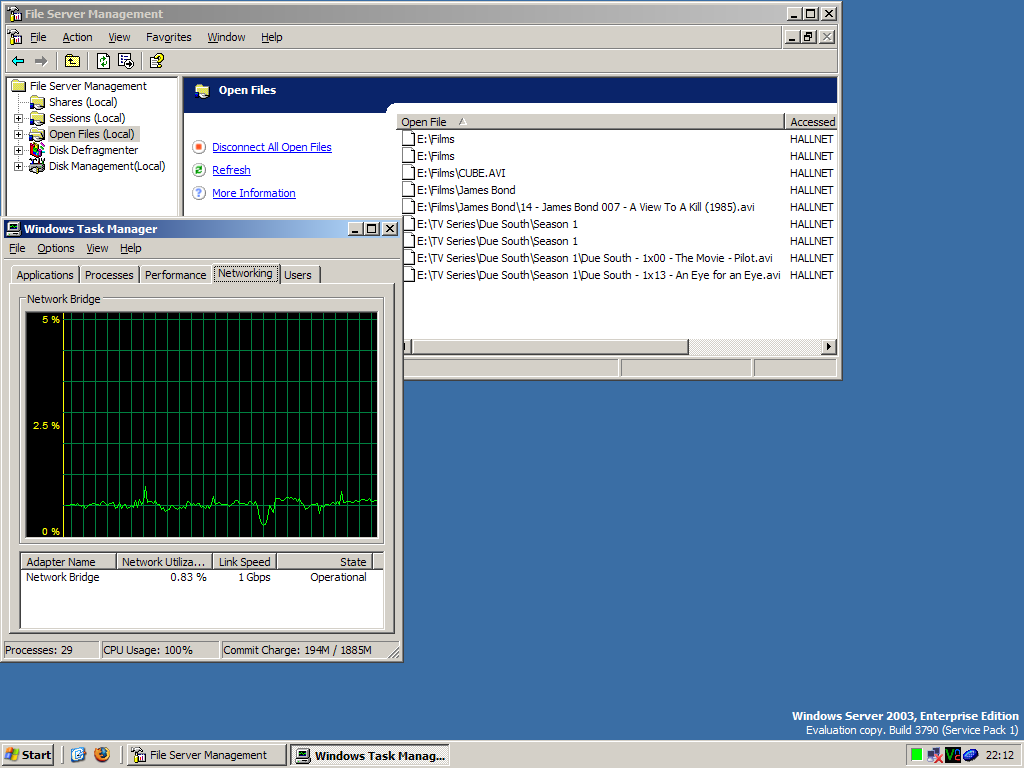Click the More Information link
This screenshot has width=1024, height=768.
point(253,193)
